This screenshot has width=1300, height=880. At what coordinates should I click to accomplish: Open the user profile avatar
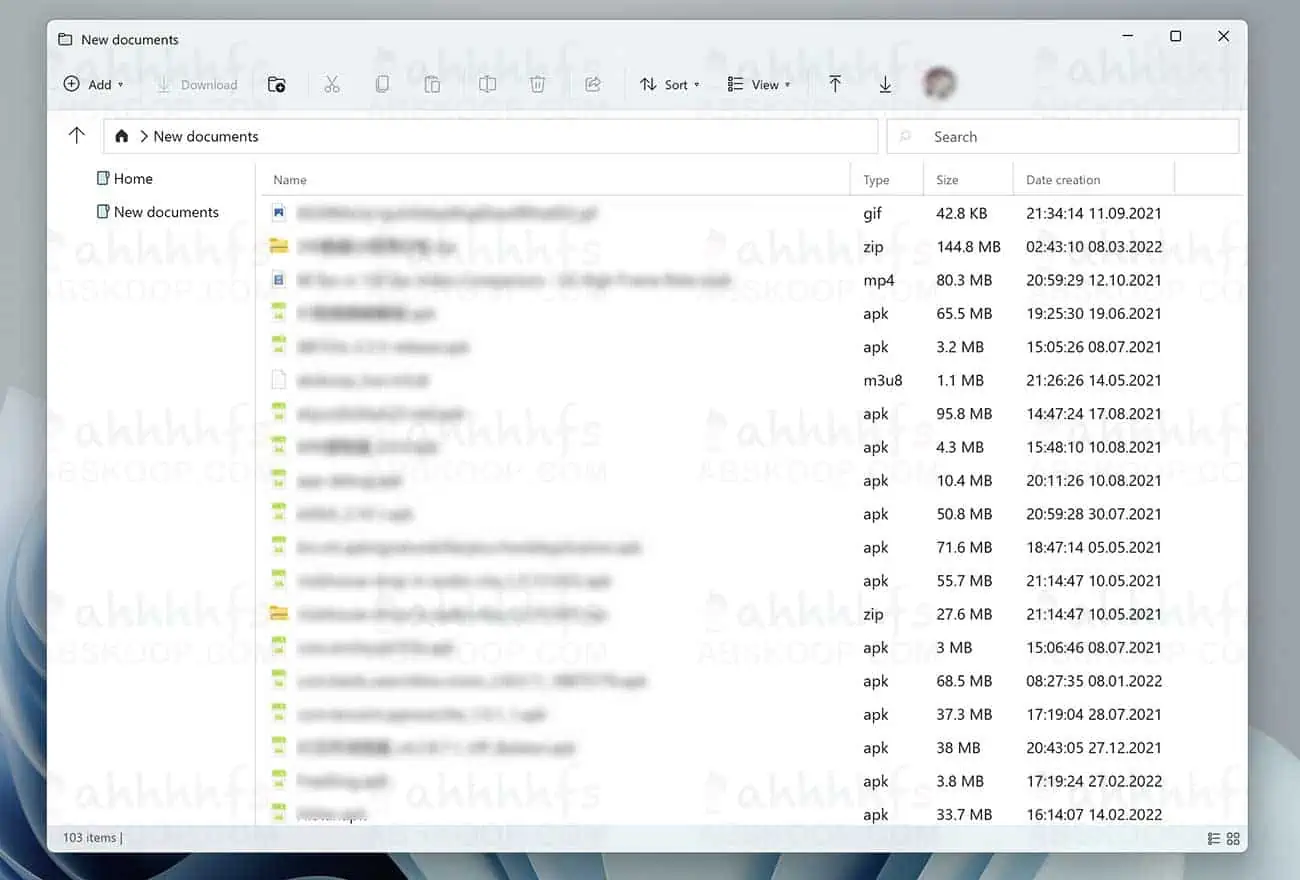click(x=939, y=84)
